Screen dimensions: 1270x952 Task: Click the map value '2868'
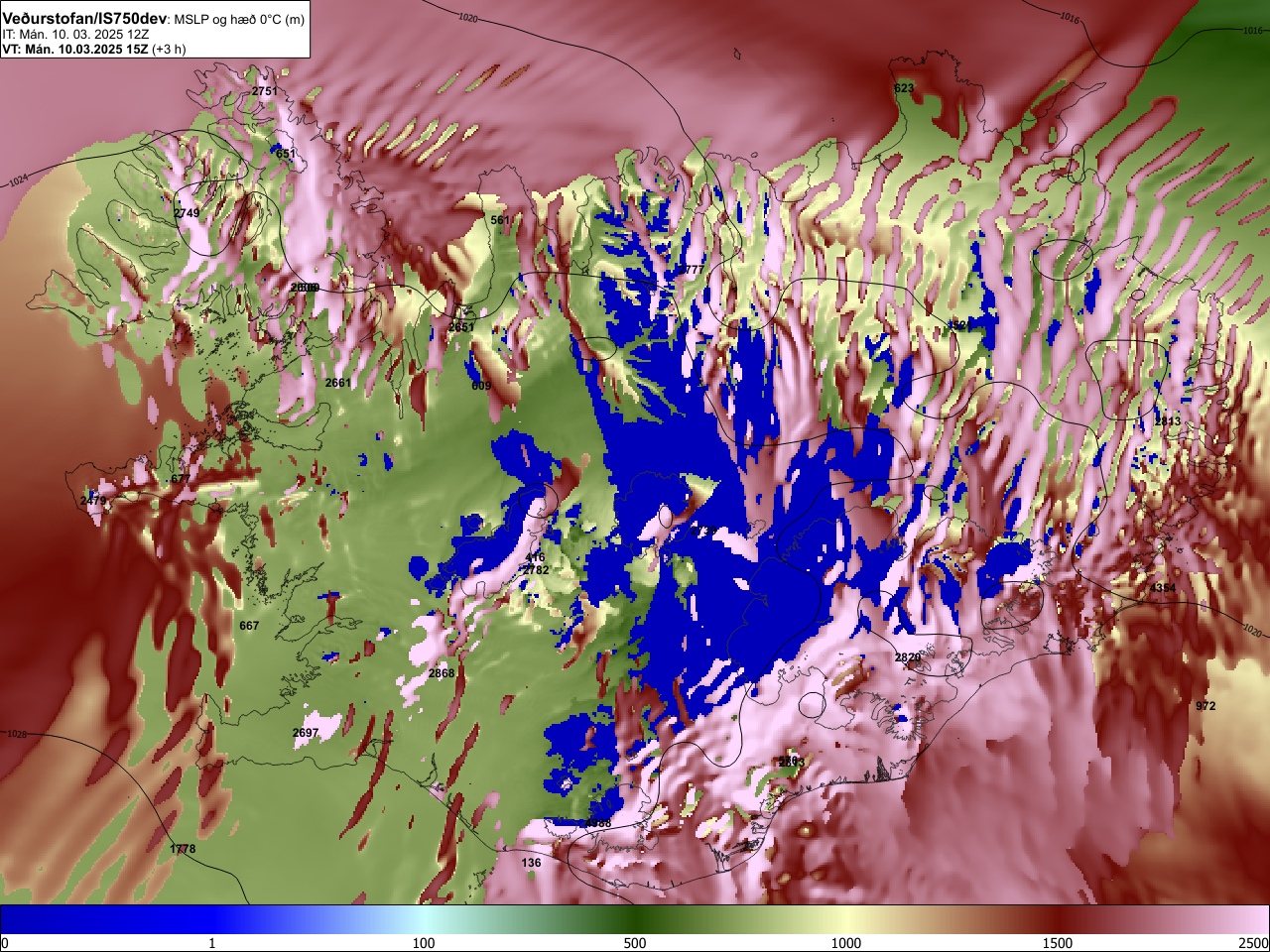tap(442, 673)
